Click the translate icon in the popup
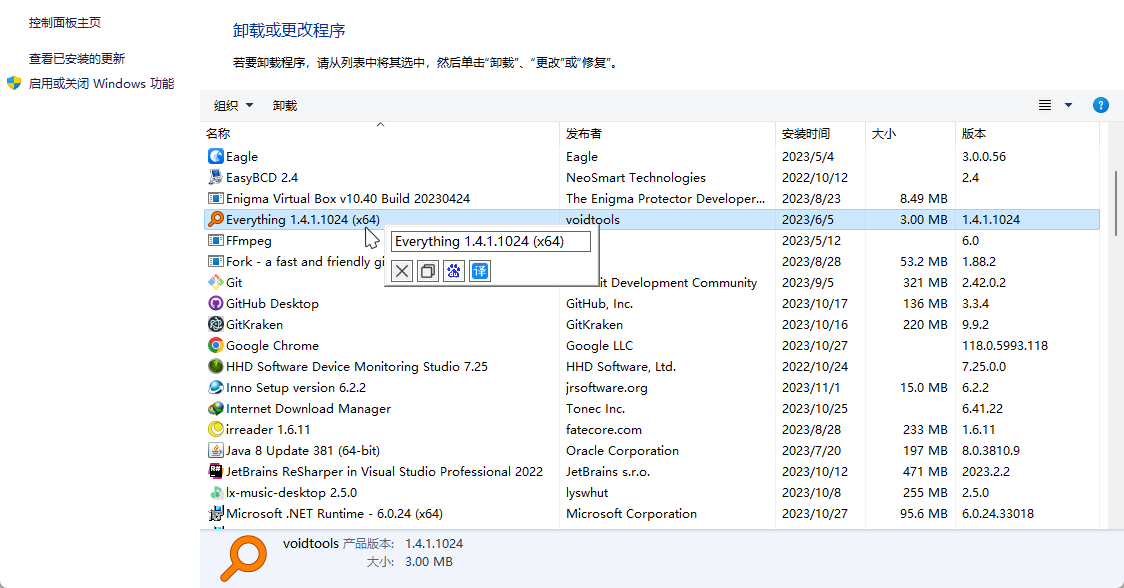This screenshot has width=1124, height=588. (x=480, y=271)
